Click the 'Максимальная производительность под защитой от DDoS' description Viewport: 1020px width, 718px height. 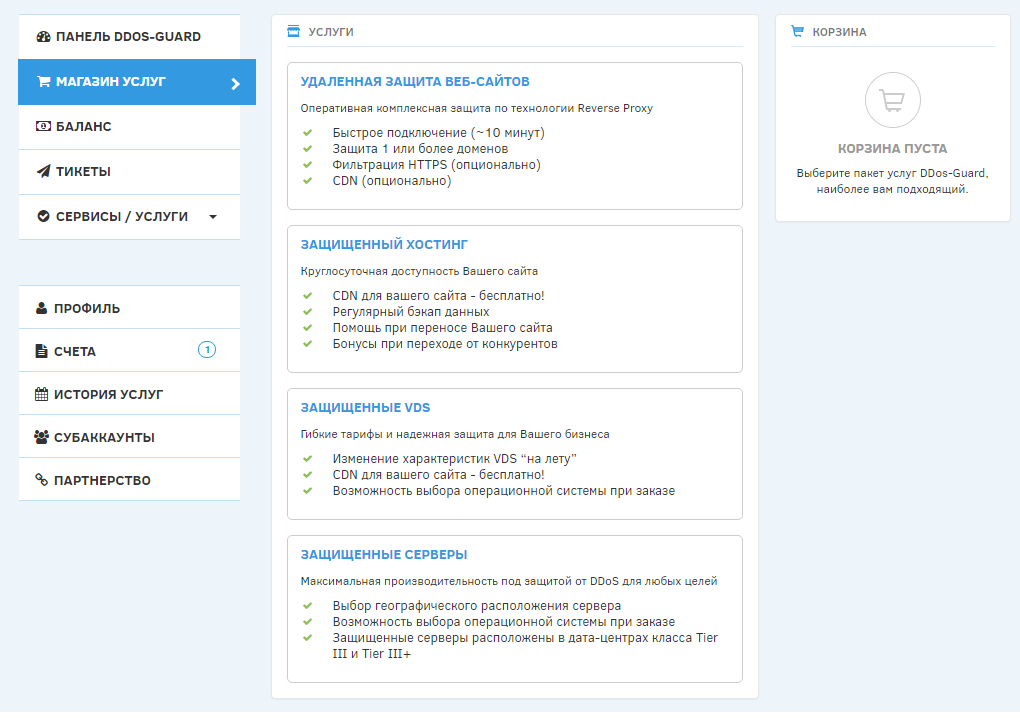click(x=509, y=581)
